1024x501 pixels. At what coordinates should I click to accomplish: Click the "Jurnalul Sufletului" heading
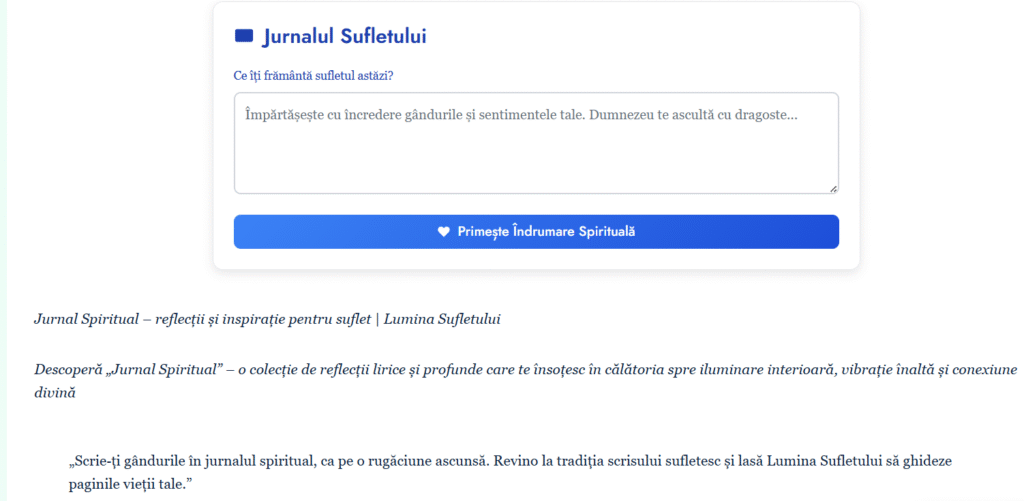point(344,37)
